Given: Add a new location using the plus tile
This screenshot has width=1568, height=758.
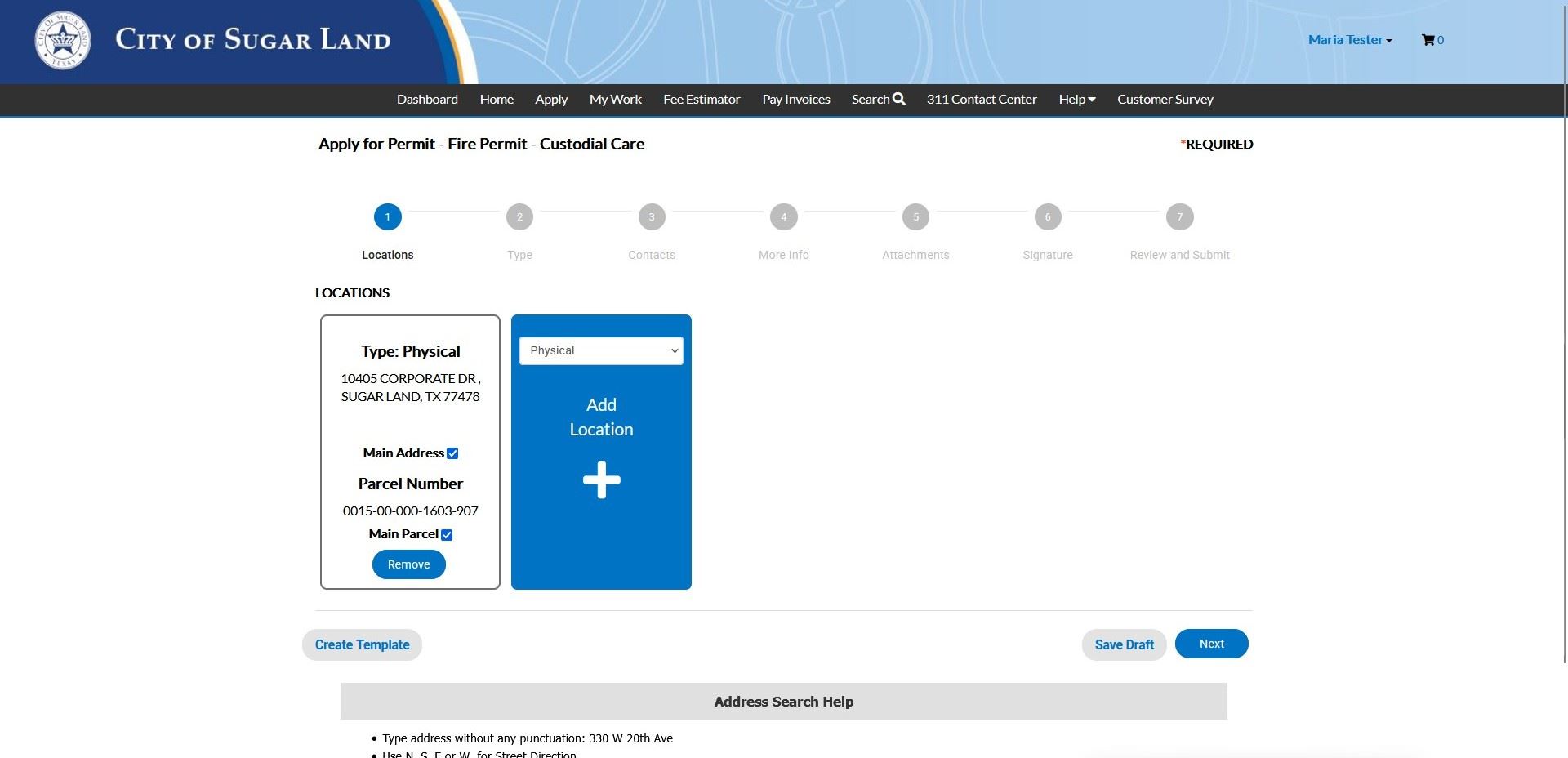Looking at the screenshot, I should 601,479.
